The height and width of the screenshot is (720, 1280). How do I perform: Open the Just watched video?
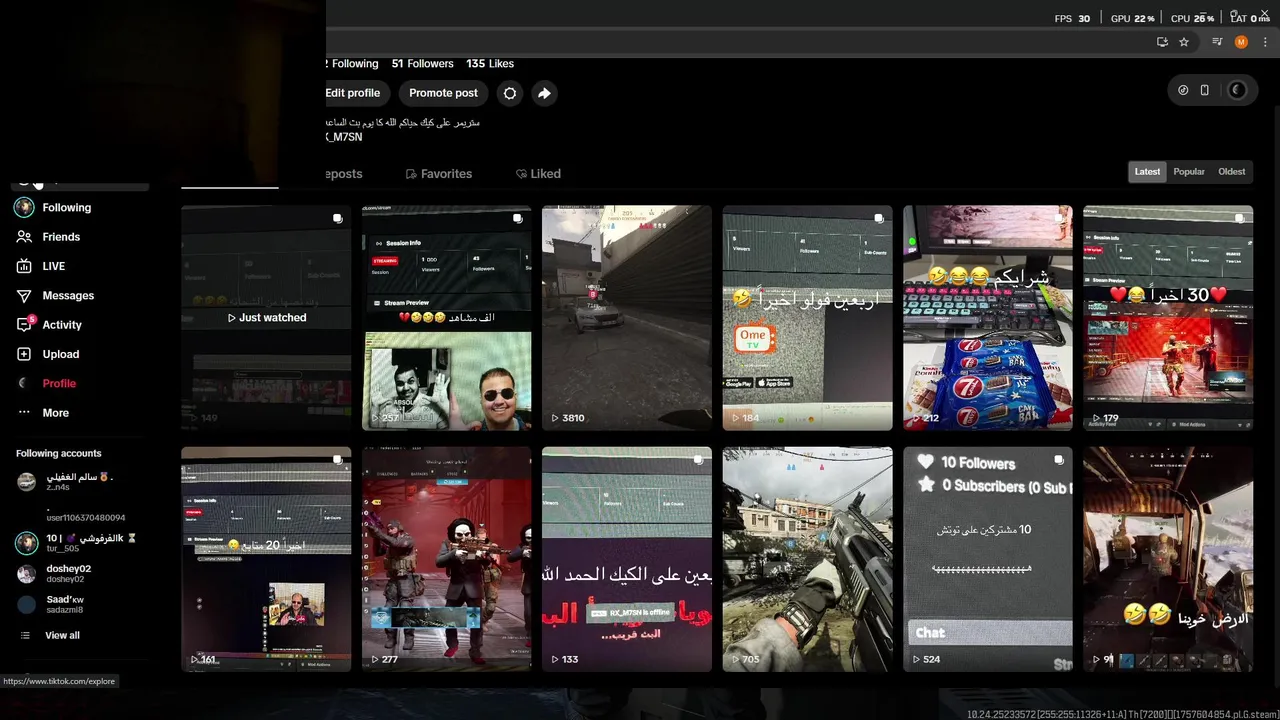tap(266, 318)
